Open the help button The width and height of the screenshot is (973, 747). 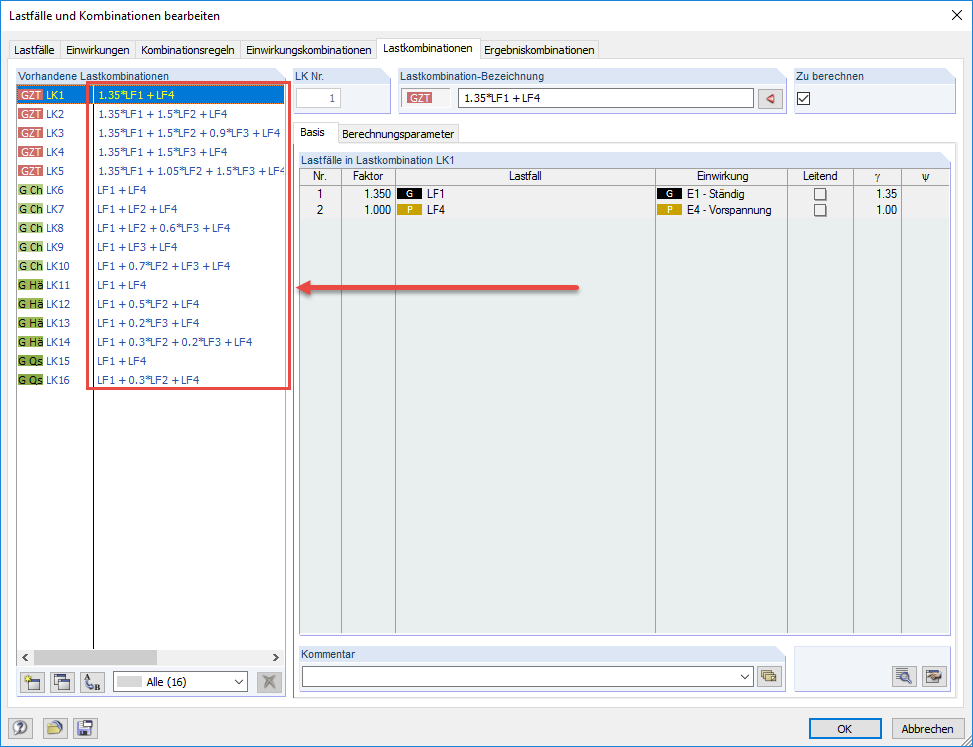pos(20,728)
